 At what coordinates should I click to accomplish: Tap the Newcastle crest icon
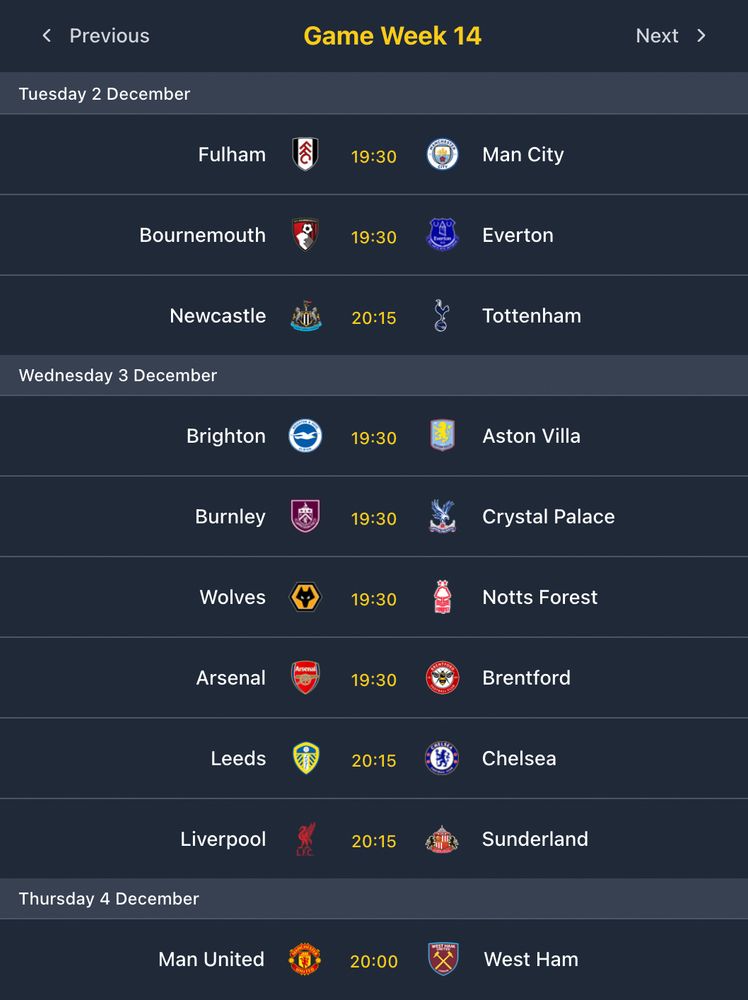point(305,316)
